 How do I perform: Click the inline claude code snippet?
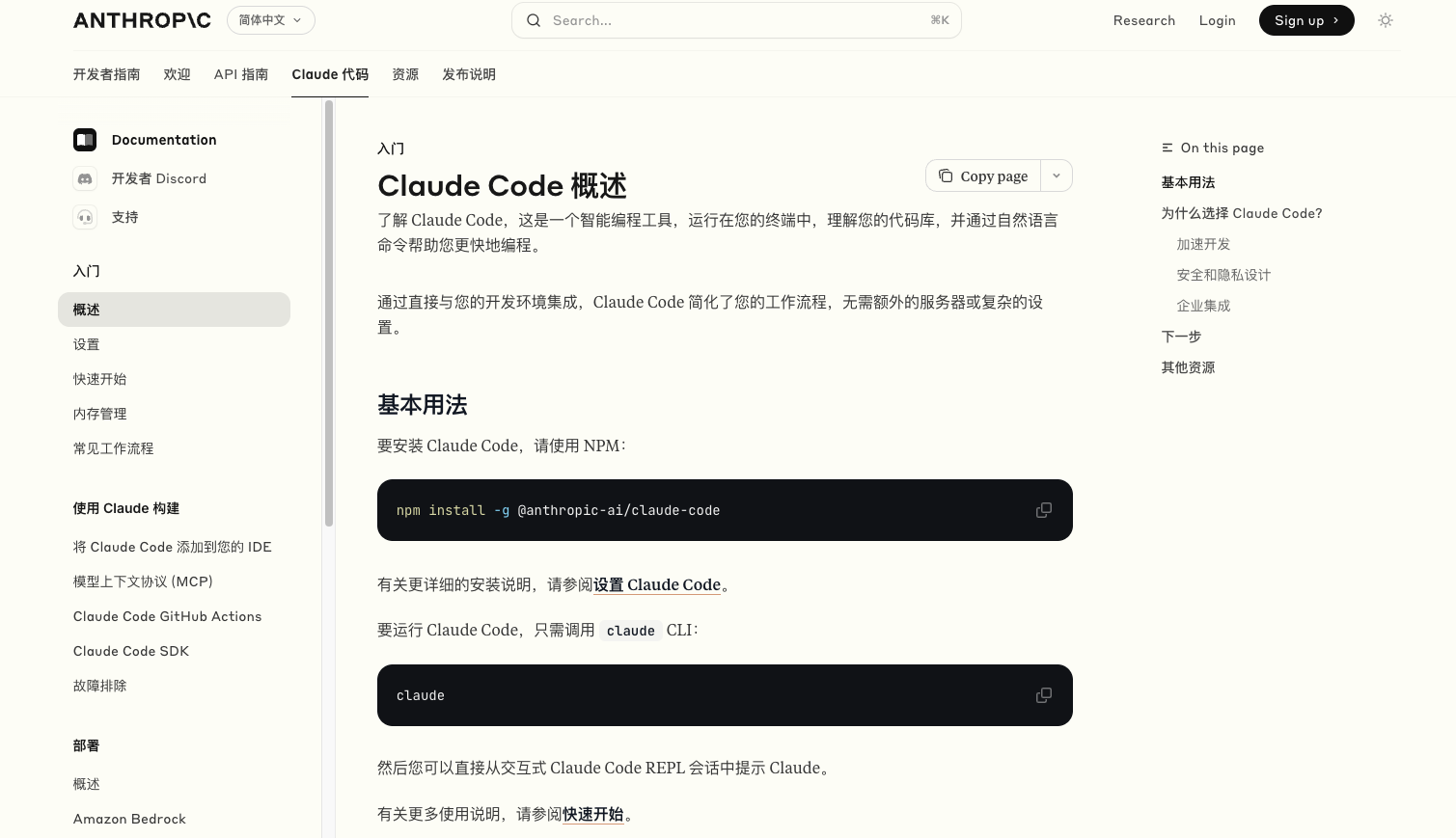point(631,631)
